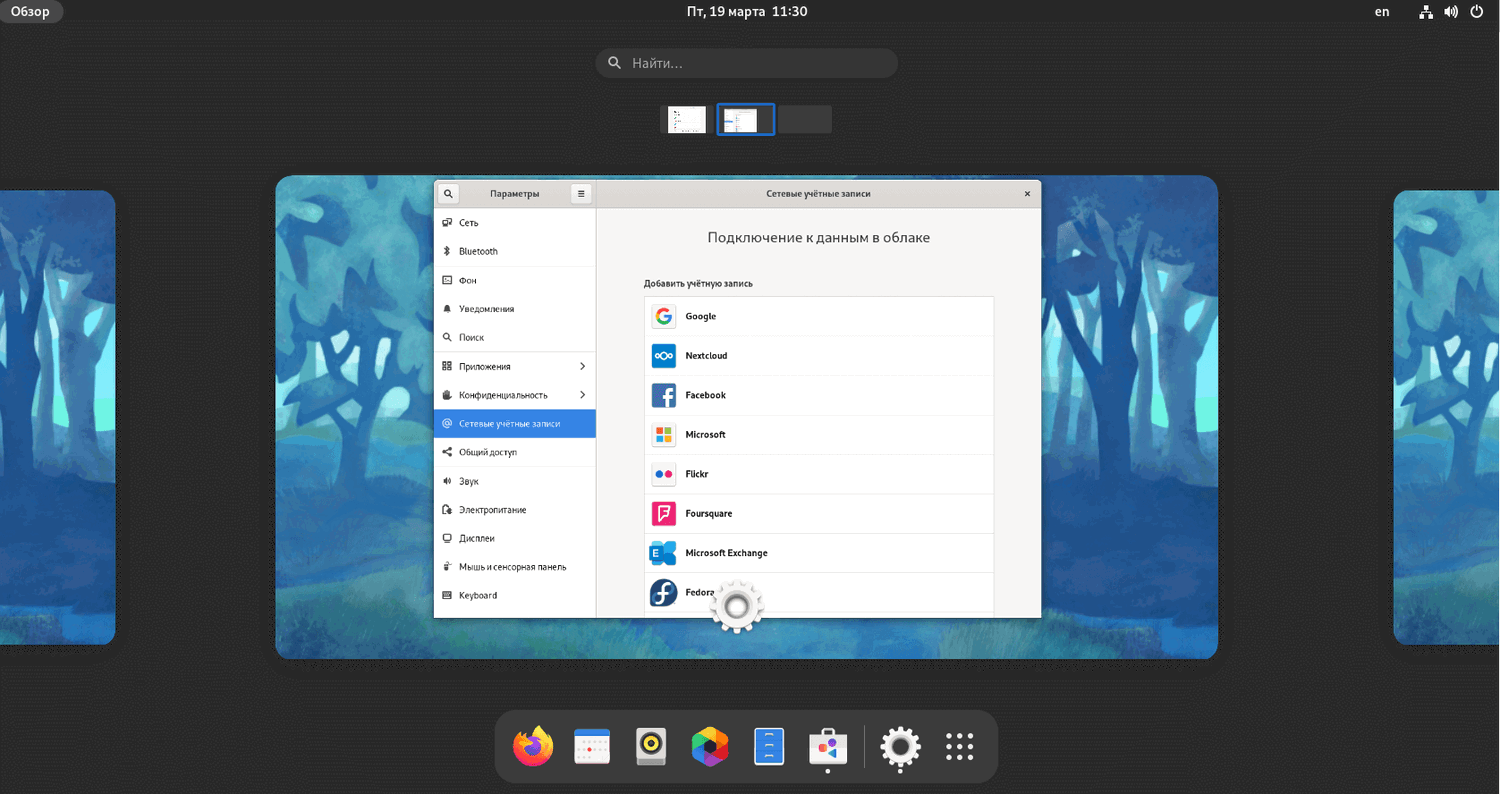Open the Фон background settings icon
Viewport: 1500px width, 794px height.
(x=447, y=280)
